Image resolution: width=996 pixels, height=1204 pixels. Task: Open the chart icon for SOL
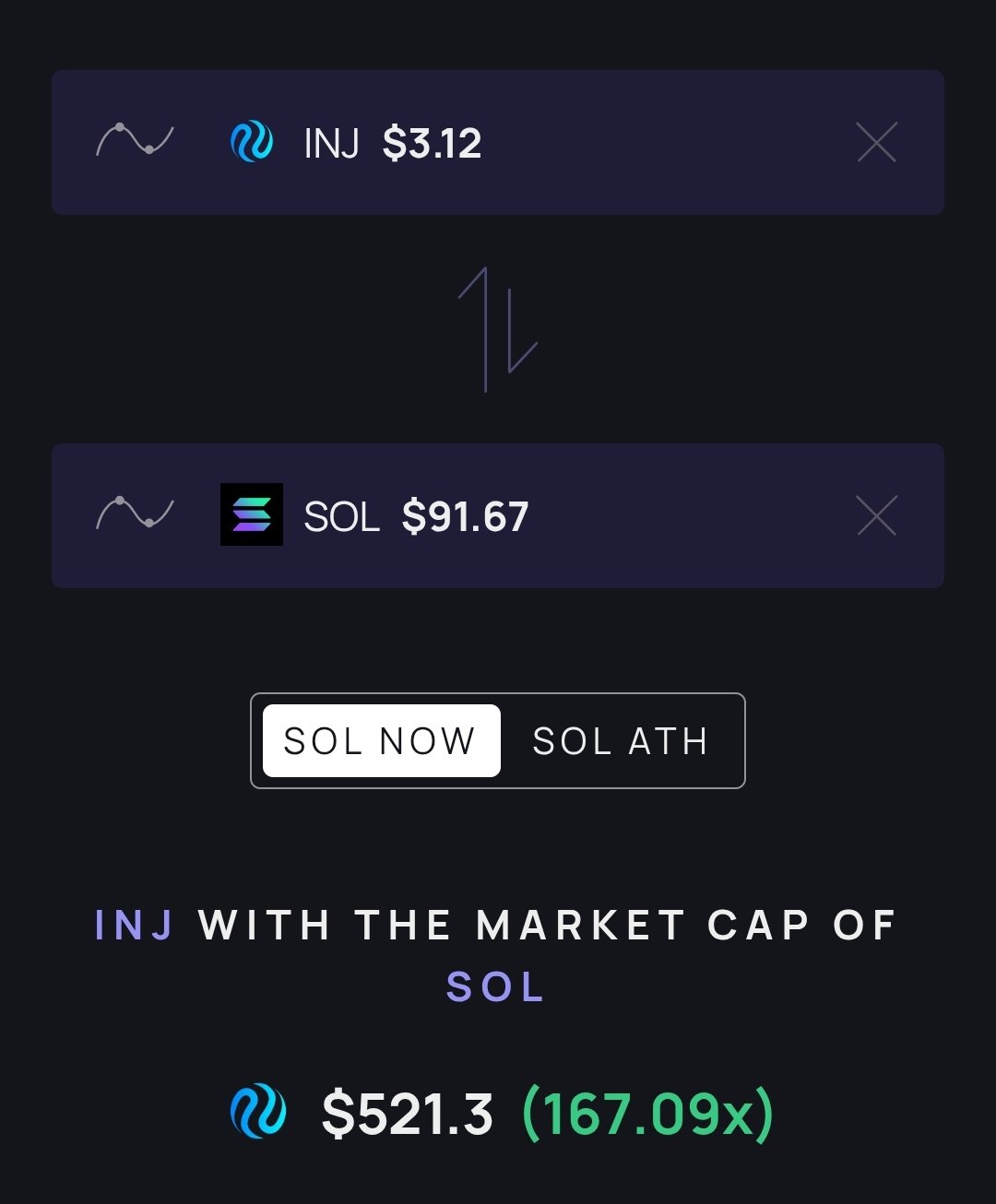[x=135, y=513]
